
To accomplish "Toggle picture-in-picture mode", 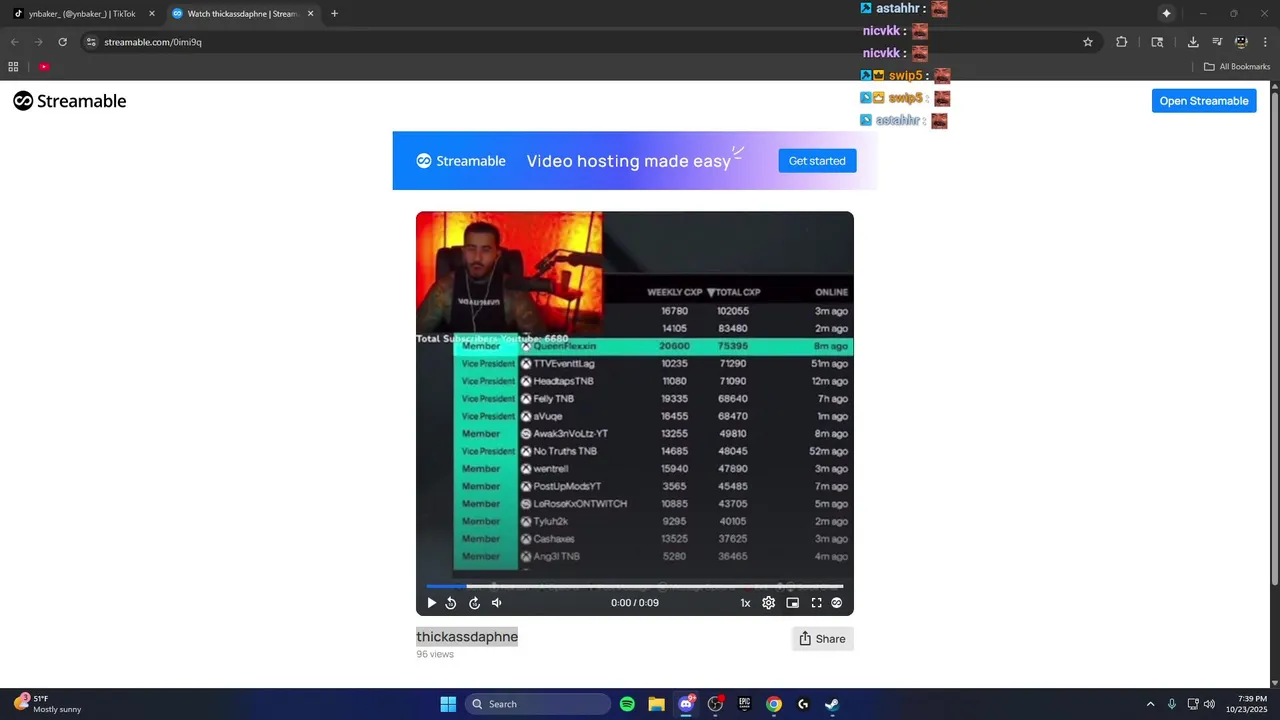I will 793,603.
